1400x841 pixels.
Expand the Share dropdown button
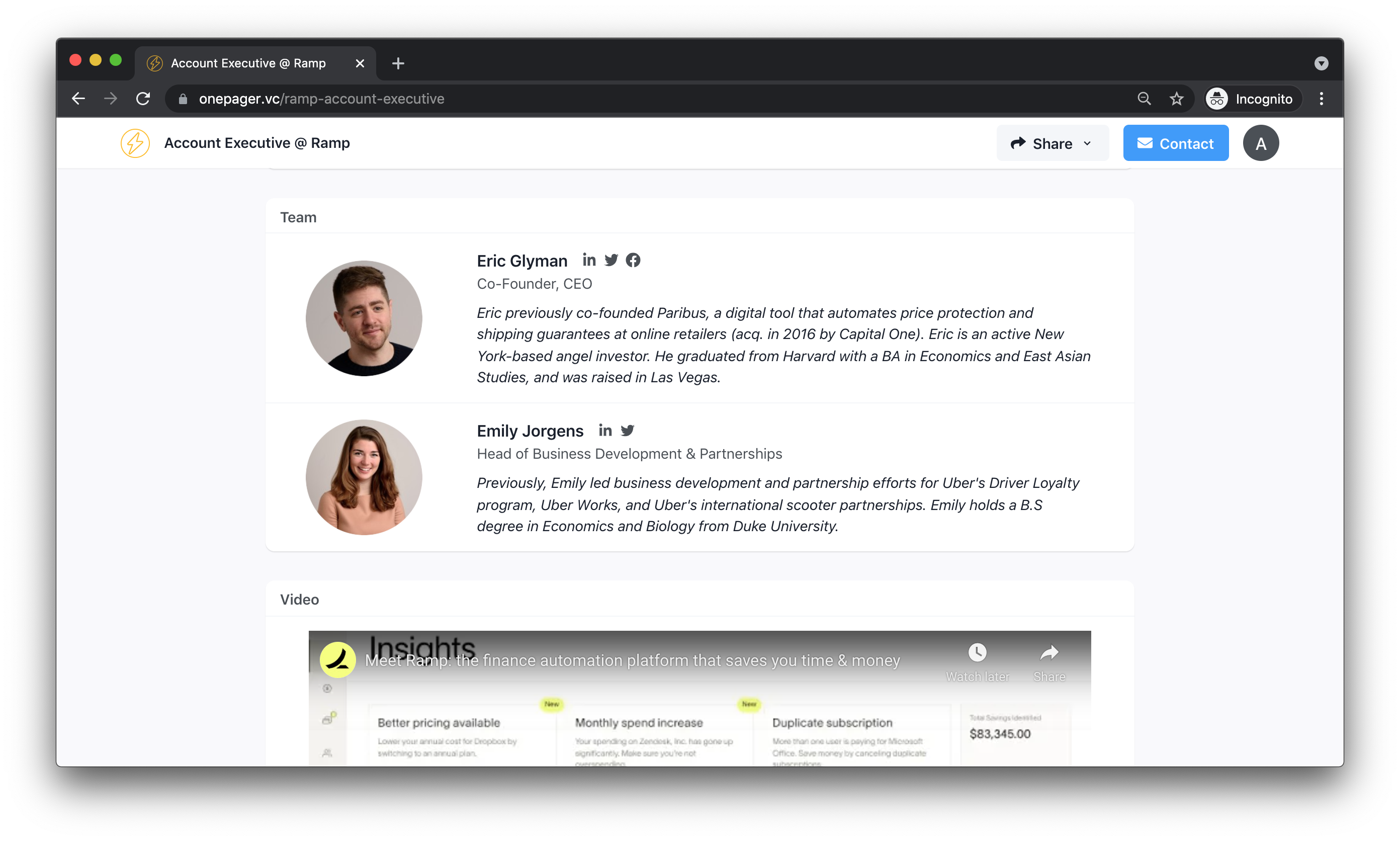click(x=1052, y=143)
